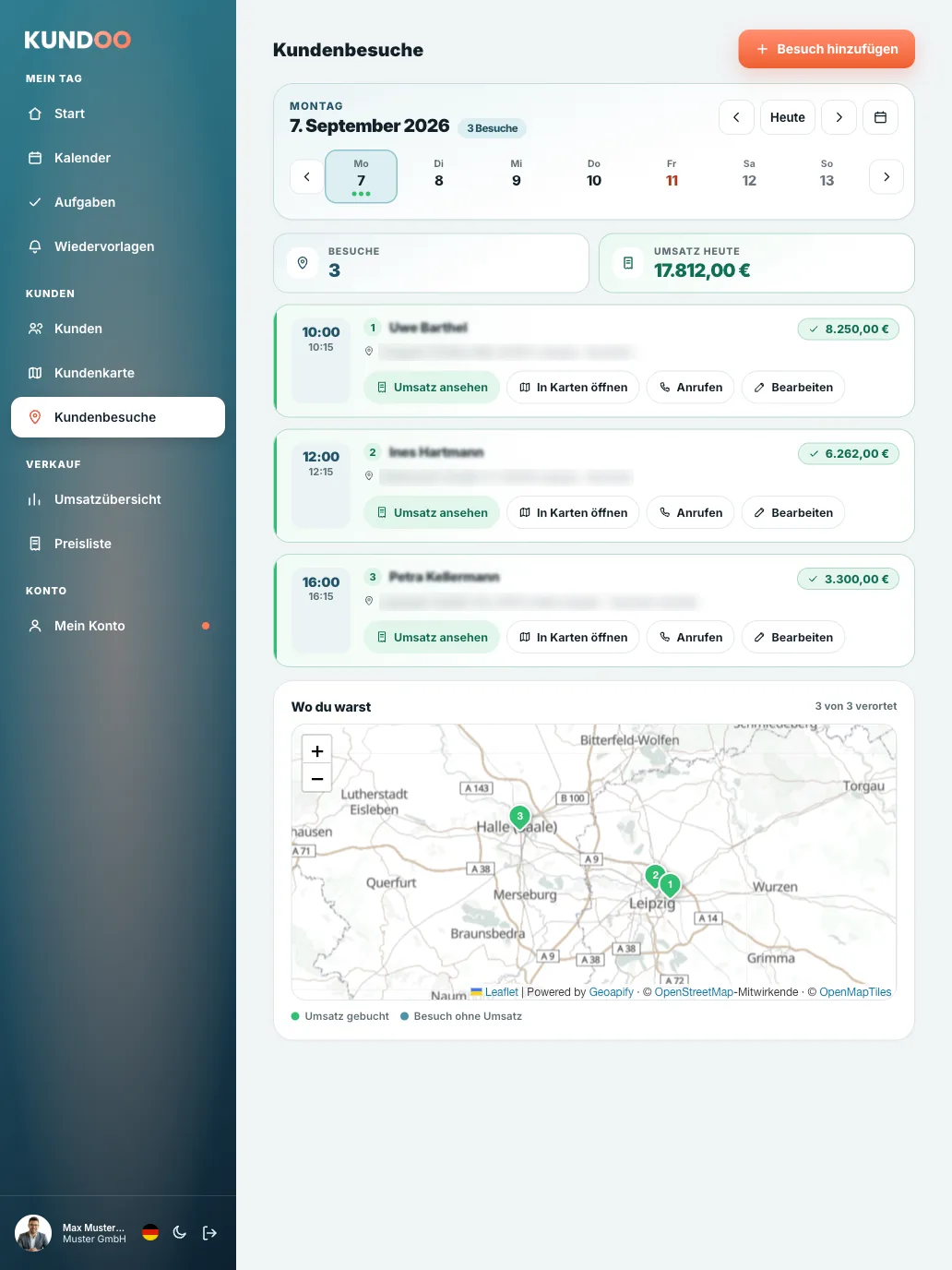Image resolution: width=952 pixels, height=1270 pixels.
Task: Select Wednesday 9 in the day strip
Action: point(517,174)
